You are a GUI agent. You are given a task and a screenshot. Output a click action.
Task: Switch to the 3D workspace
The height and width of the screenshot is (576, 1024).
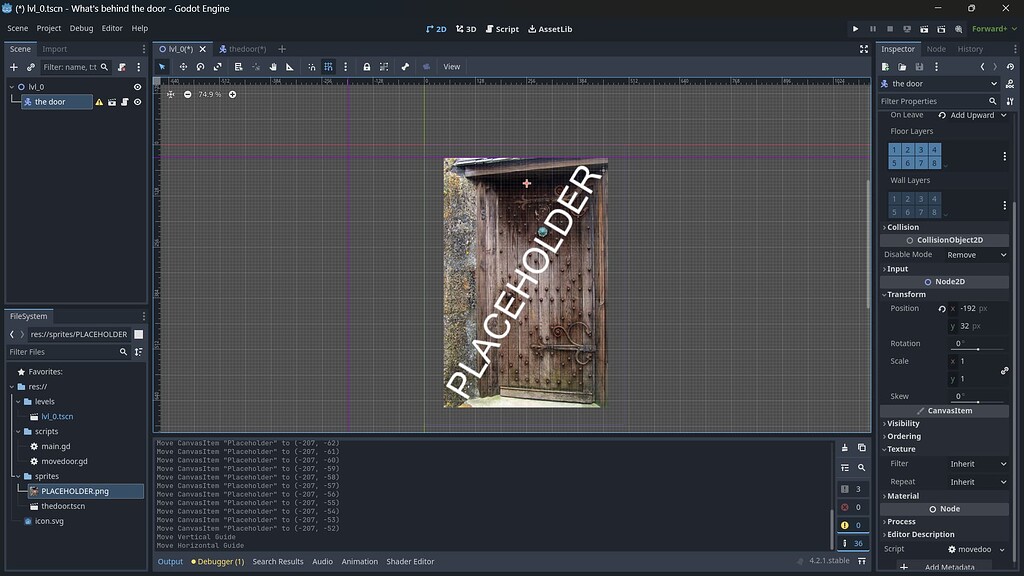click(x=466, y=29)
